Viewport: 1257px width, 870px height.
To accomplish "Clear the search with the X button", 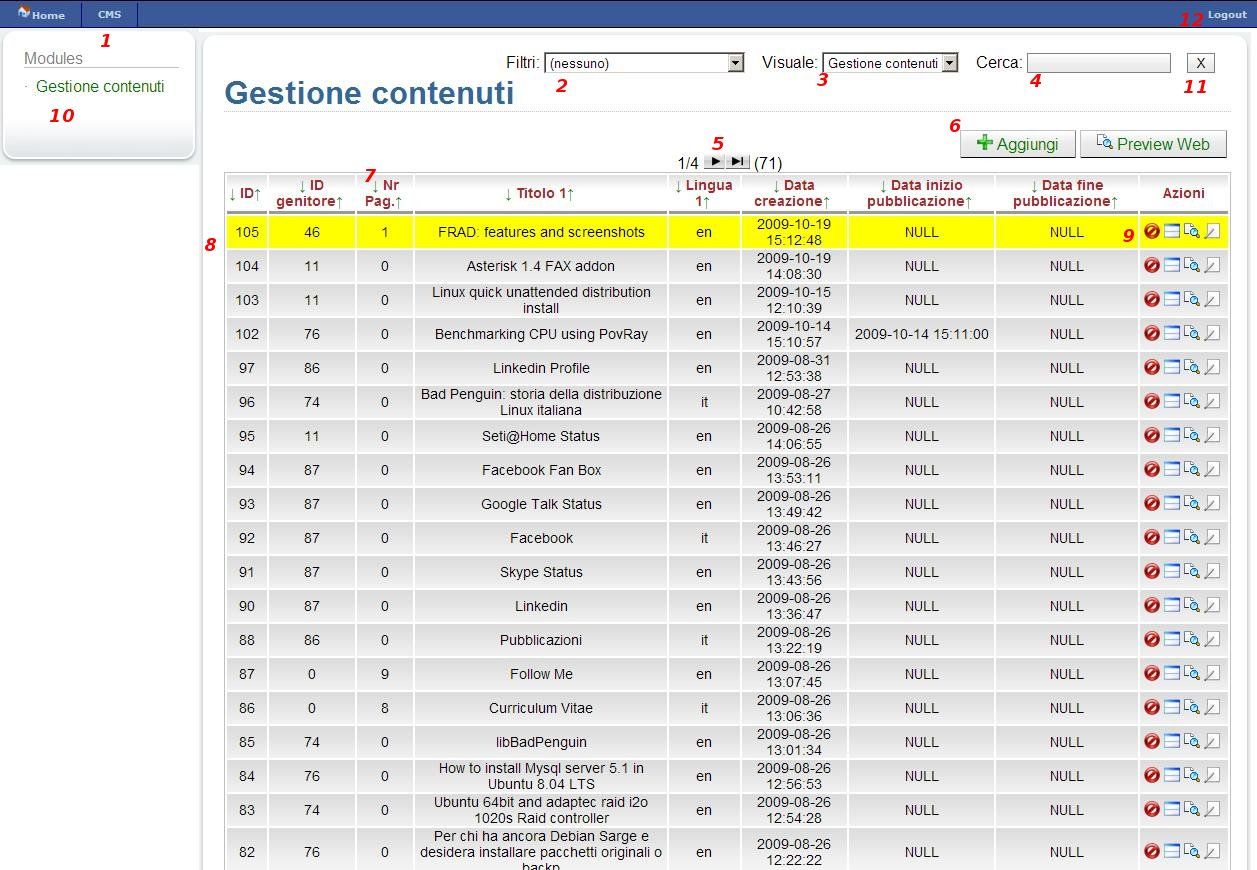I will pyautogui.click(x=1200, y=63).
